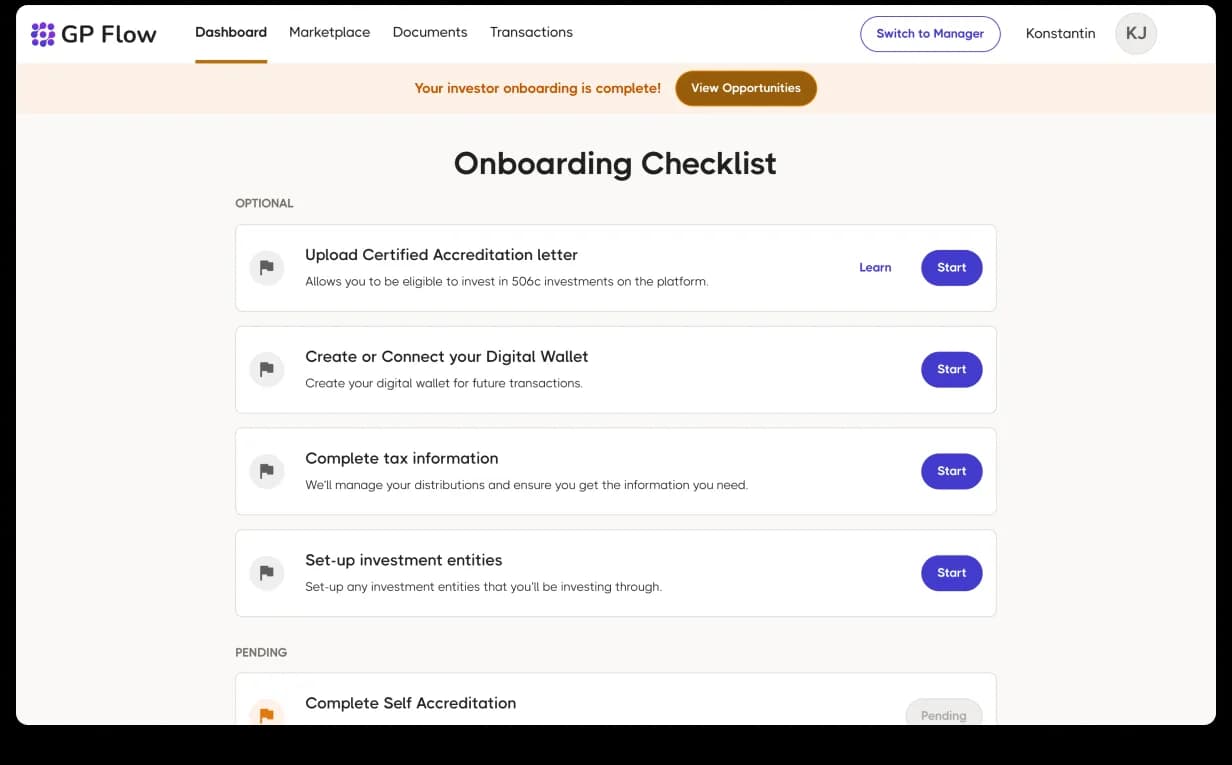The image size is (1232, 765).
Task: Click flag icon beside Upload Certified Accreditation letter
Action: (267, 268)
